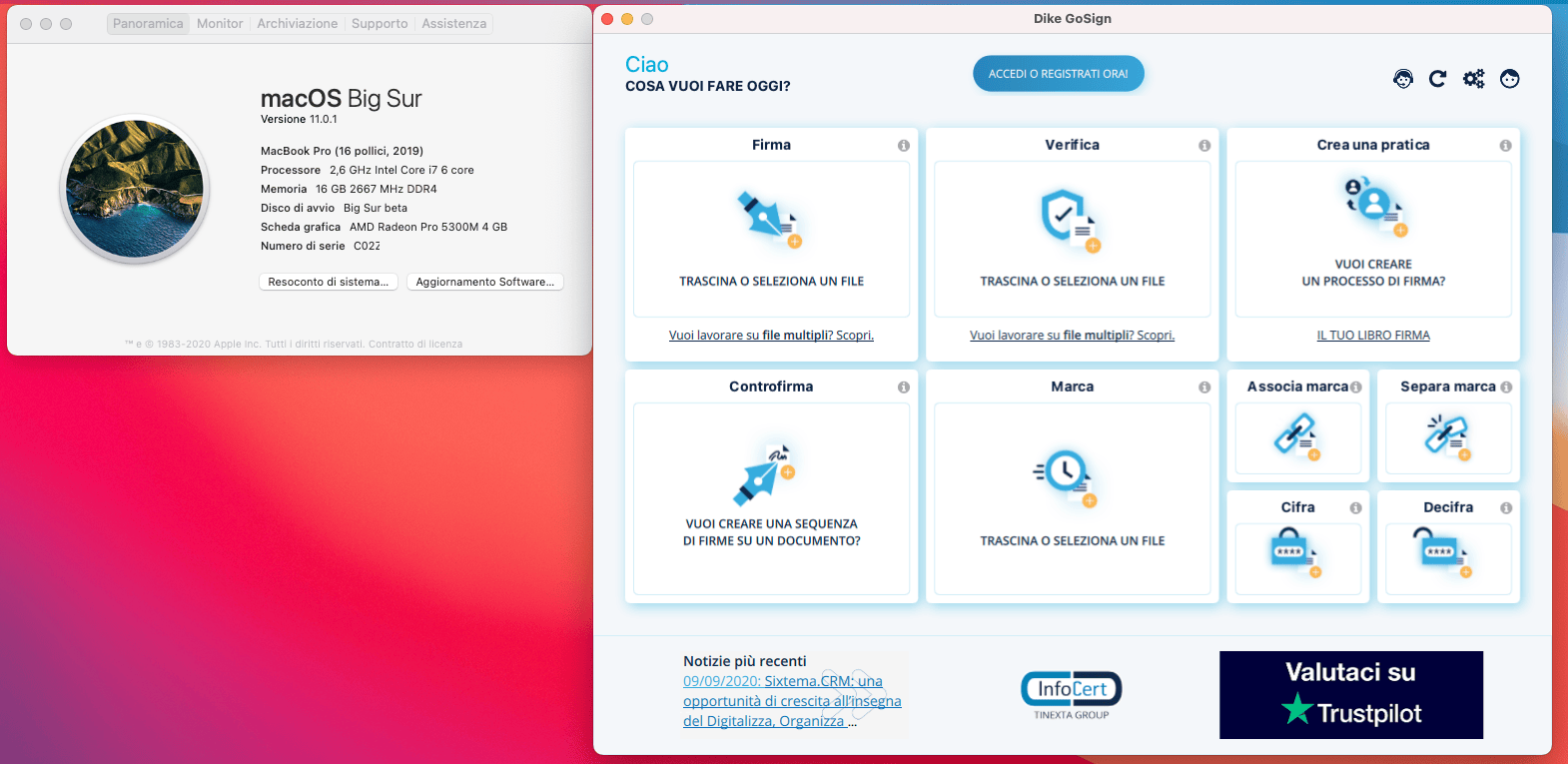Open the Sixtema.CRM news article link
The height and width of the screenshot is (764, 1568).
[x=792, y=701]
